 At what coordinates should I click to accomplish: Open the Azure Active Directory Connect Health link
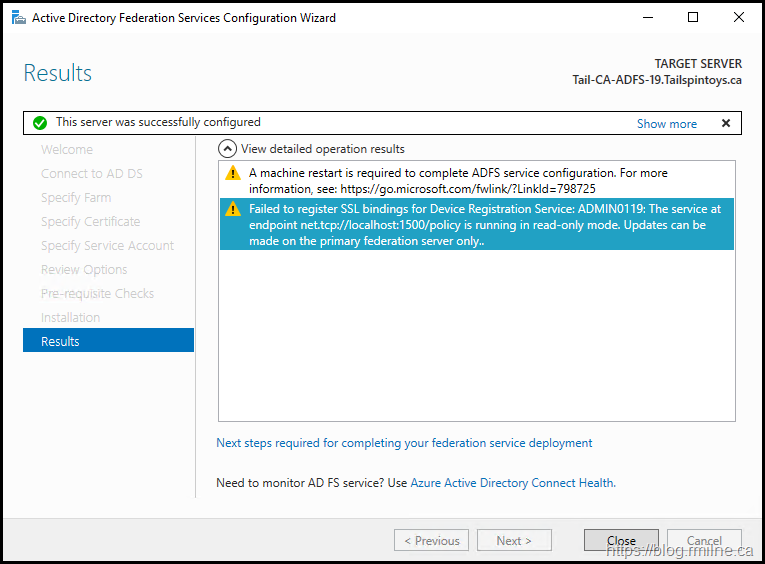coord(511,483)
